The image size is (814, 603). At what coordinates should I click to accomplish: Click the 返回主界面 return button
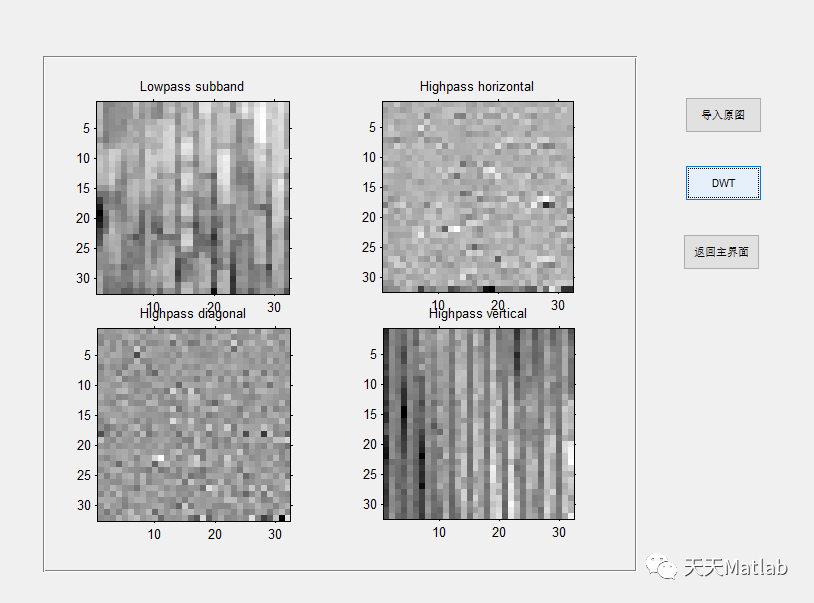[721, 252]
